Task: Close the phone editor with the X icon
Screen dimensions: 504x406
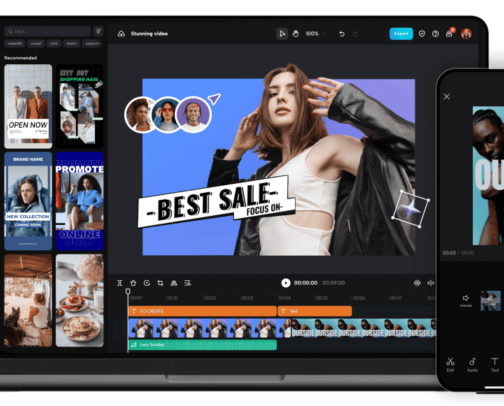Action: (x=447, y=97)
